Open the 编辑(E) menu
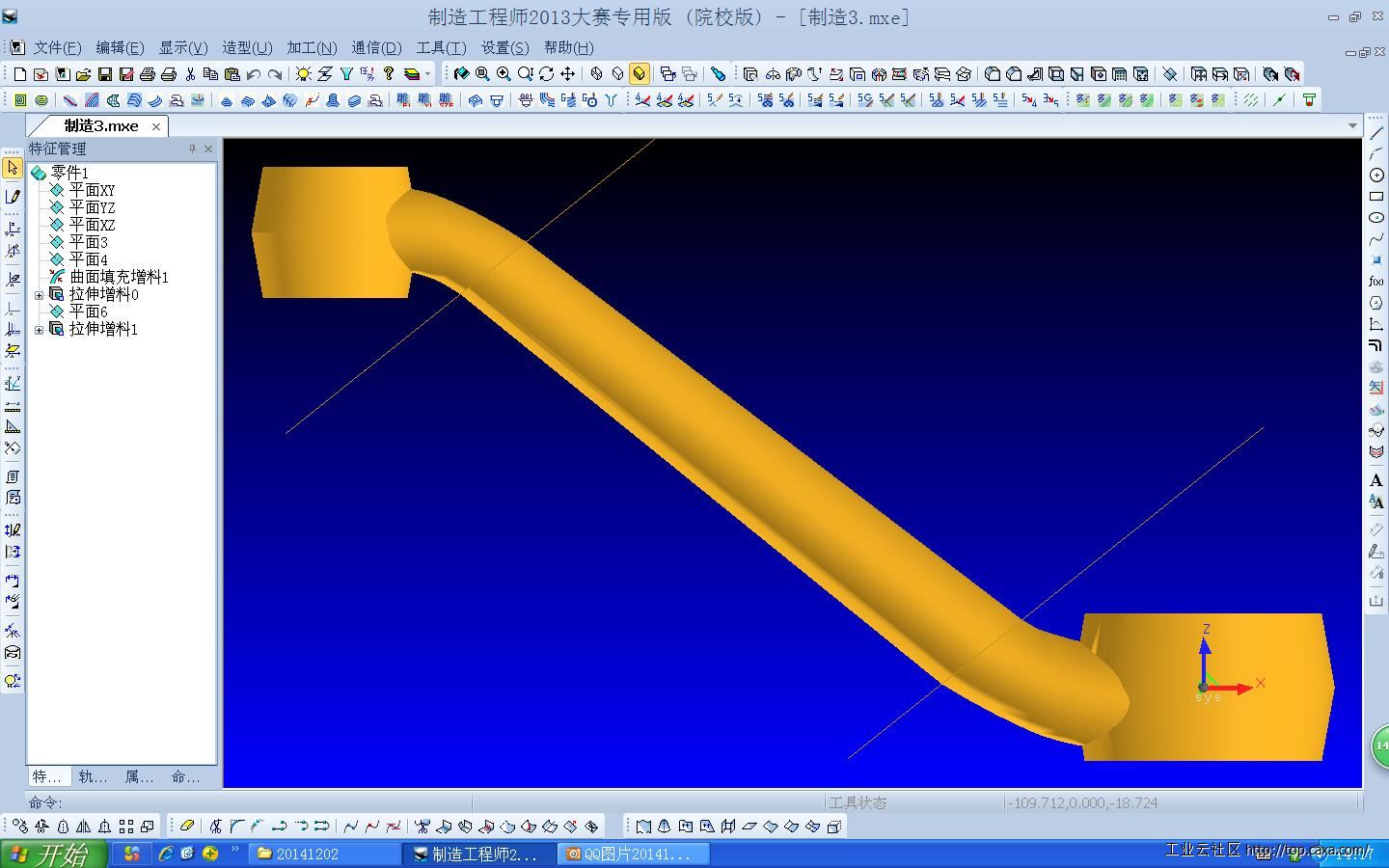This screenshot has height=868, width=1389. (120, 47)
